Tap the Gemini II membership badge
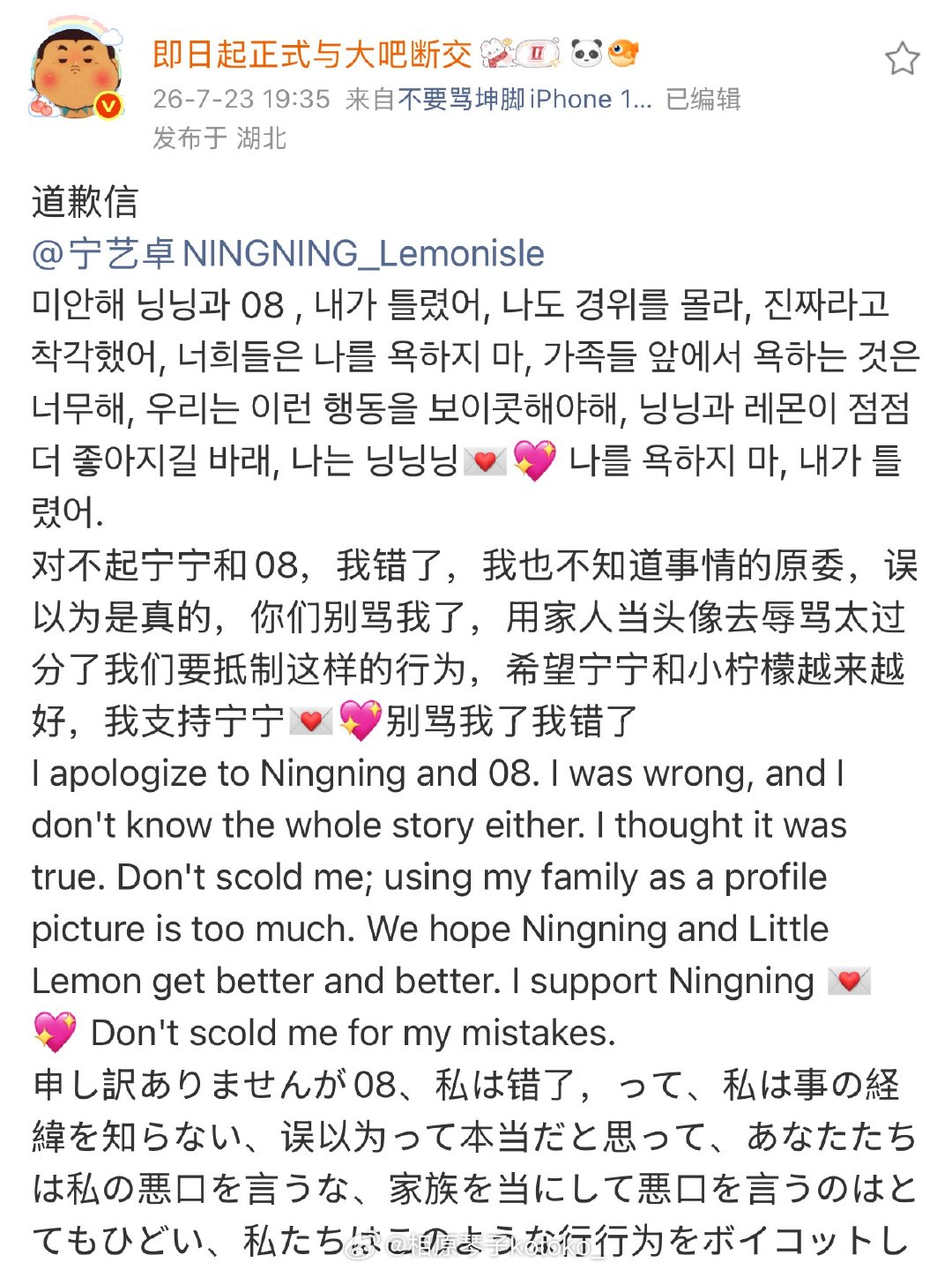 click(x=537, y=54)
